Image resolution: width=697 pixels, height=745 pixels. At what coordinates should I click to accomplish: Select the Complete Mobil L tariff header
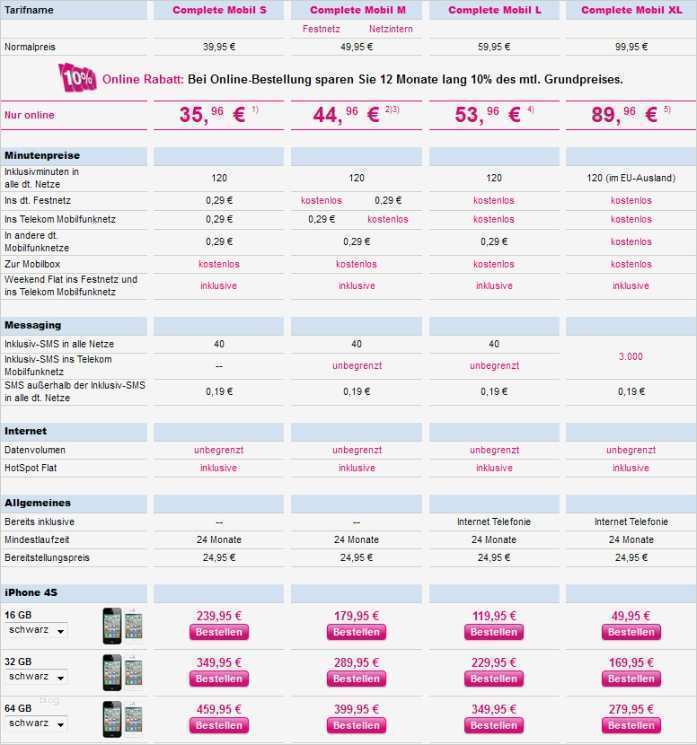point(495,10)
